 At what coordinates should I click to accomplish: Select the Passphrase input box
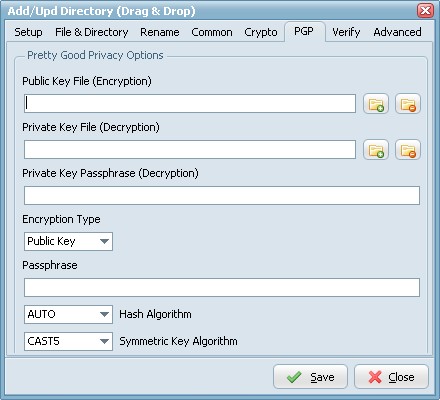coord(222,288)
